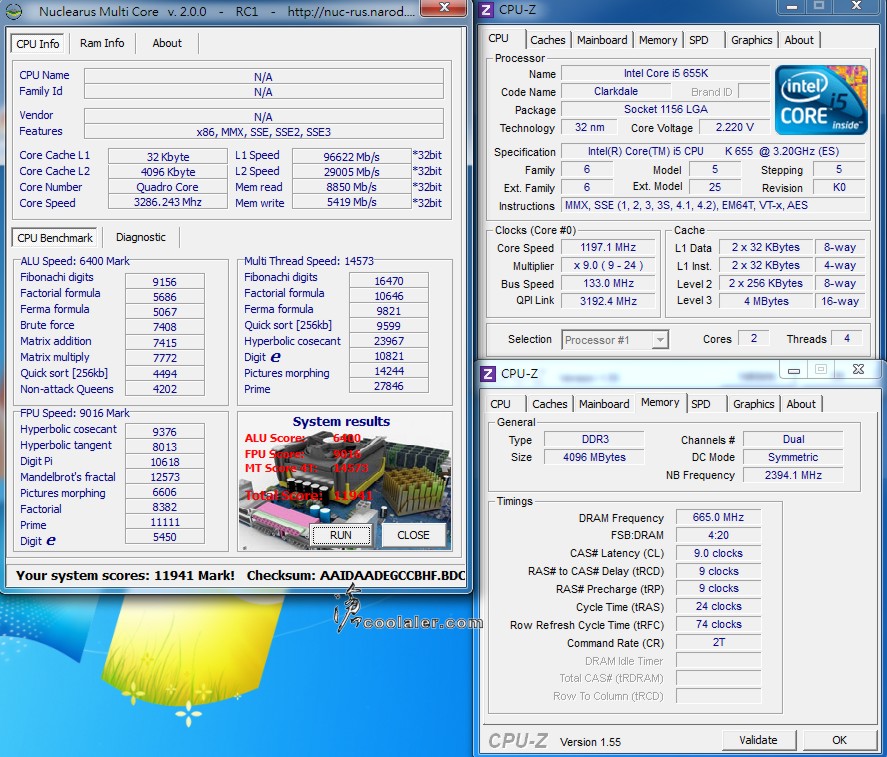The image size is (887, 757).
Task: Click the CLOSE button in System results
Action: [413, 535]
